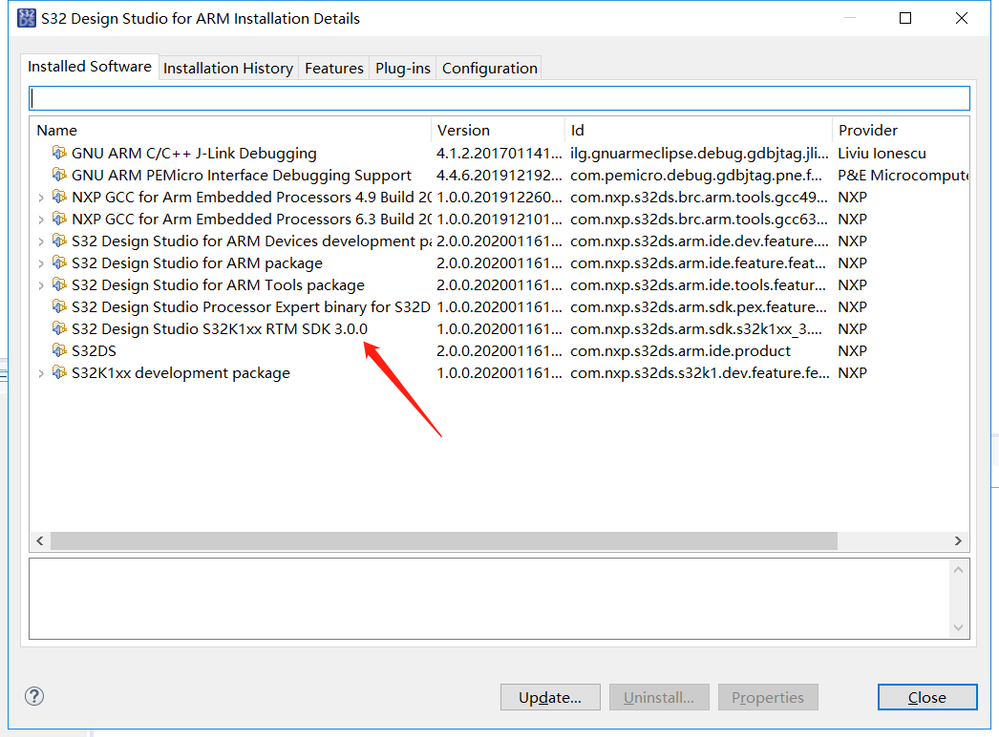Image resolution: width=999 pixels, height=737 pixels.
Task: Sort by the Name column header
Action: 231,130
